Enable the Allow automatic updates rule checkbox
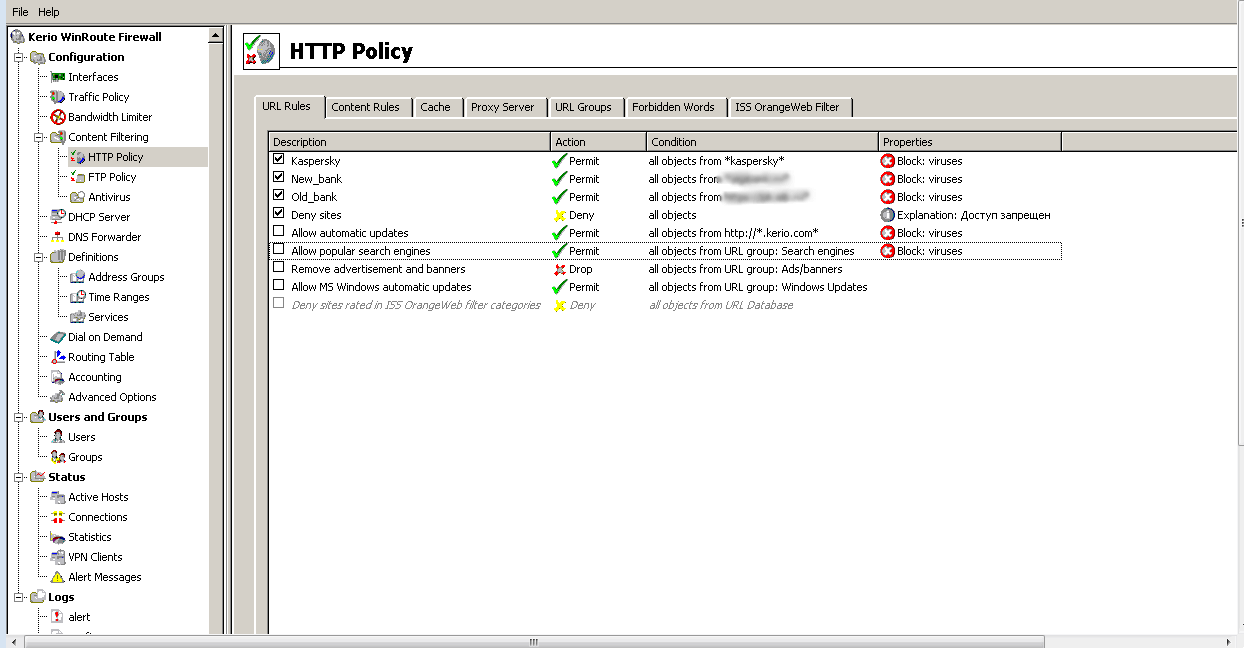Image resolution: width=1244 pixels, height=648 pixels. 279,232
